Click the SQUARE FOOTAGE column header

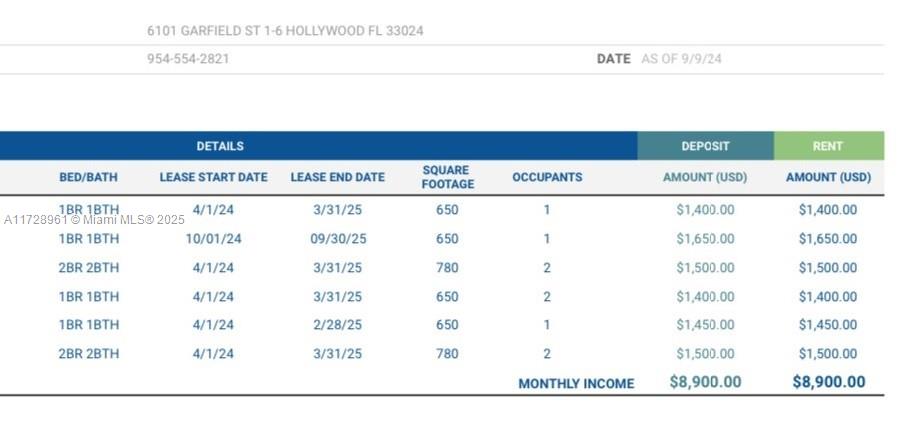tap(447, 177)
